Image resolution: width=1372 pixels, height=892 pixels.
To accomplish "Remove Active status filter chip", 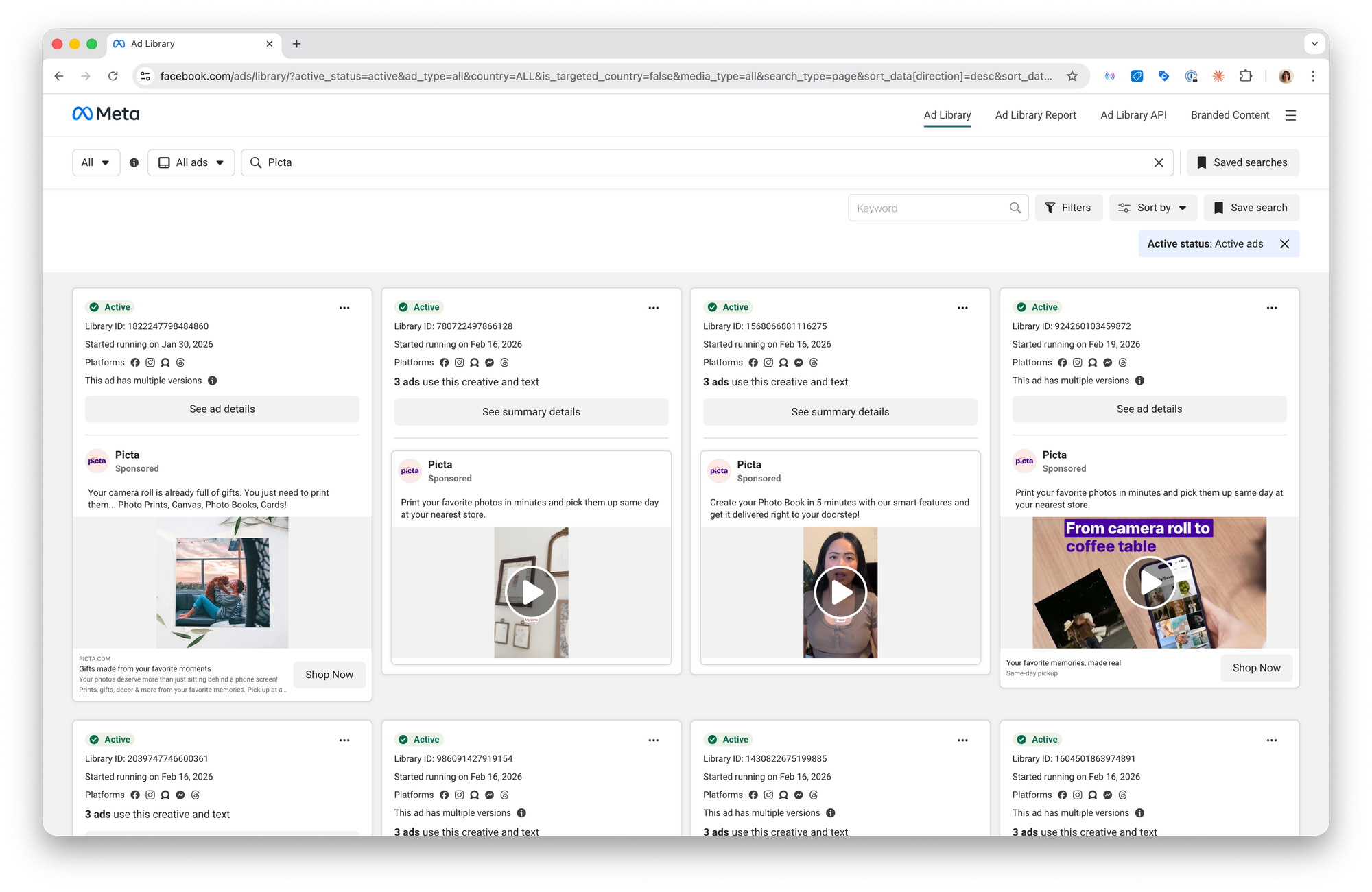I will click(1284, 244).
